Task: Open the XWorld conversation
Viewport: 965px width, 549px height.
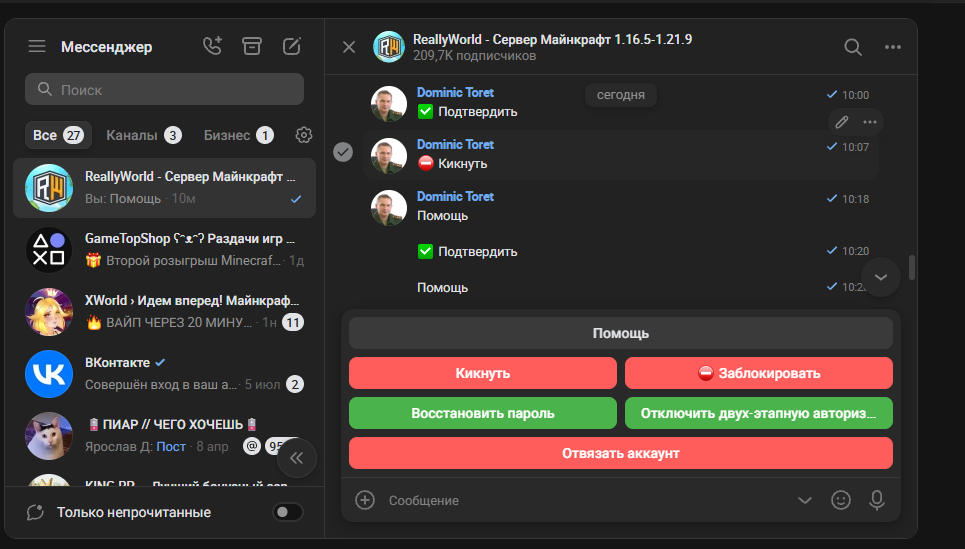Action: (x=164, y=311)
